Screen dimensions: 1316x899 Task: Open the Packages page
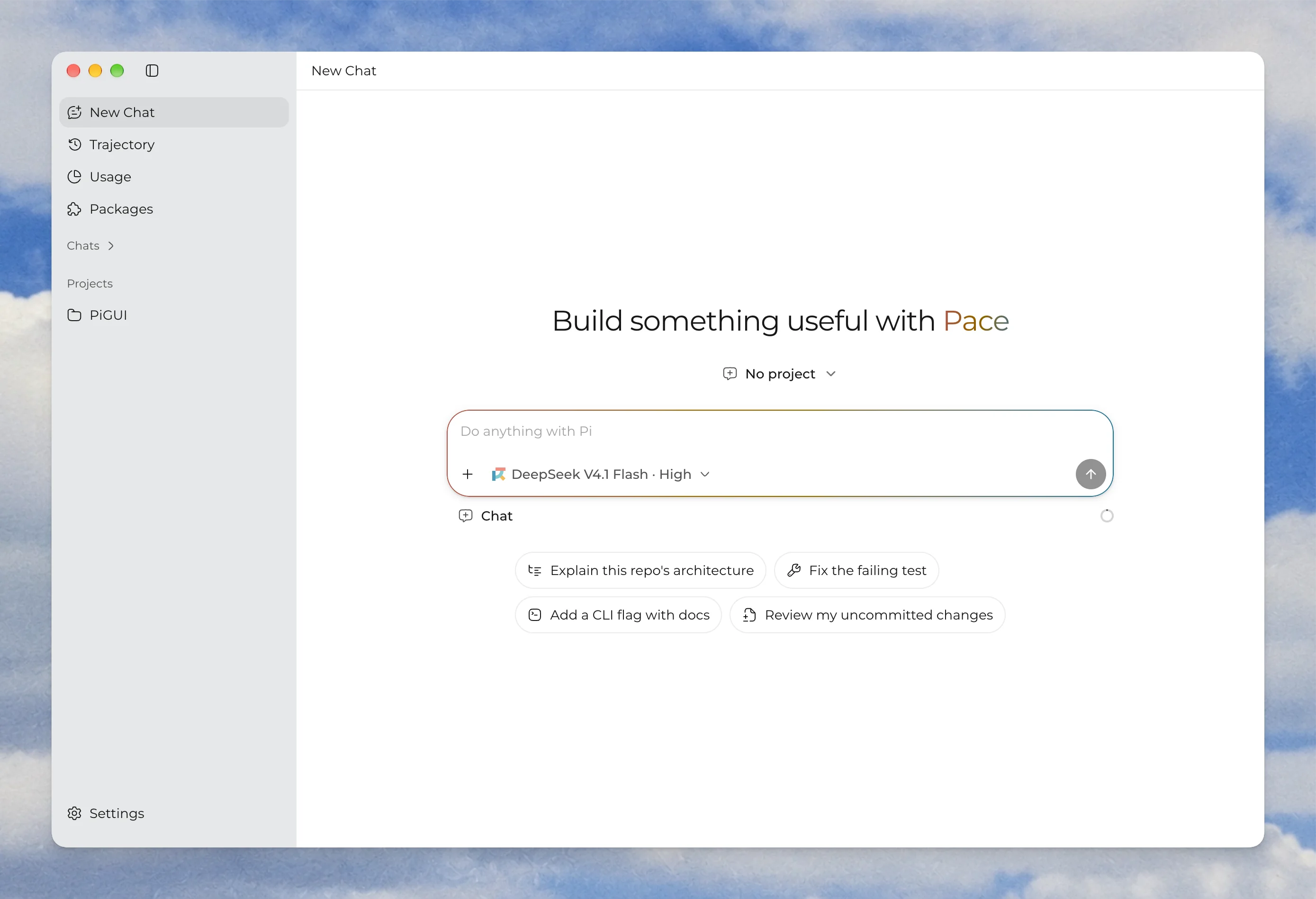coord(174,209)
